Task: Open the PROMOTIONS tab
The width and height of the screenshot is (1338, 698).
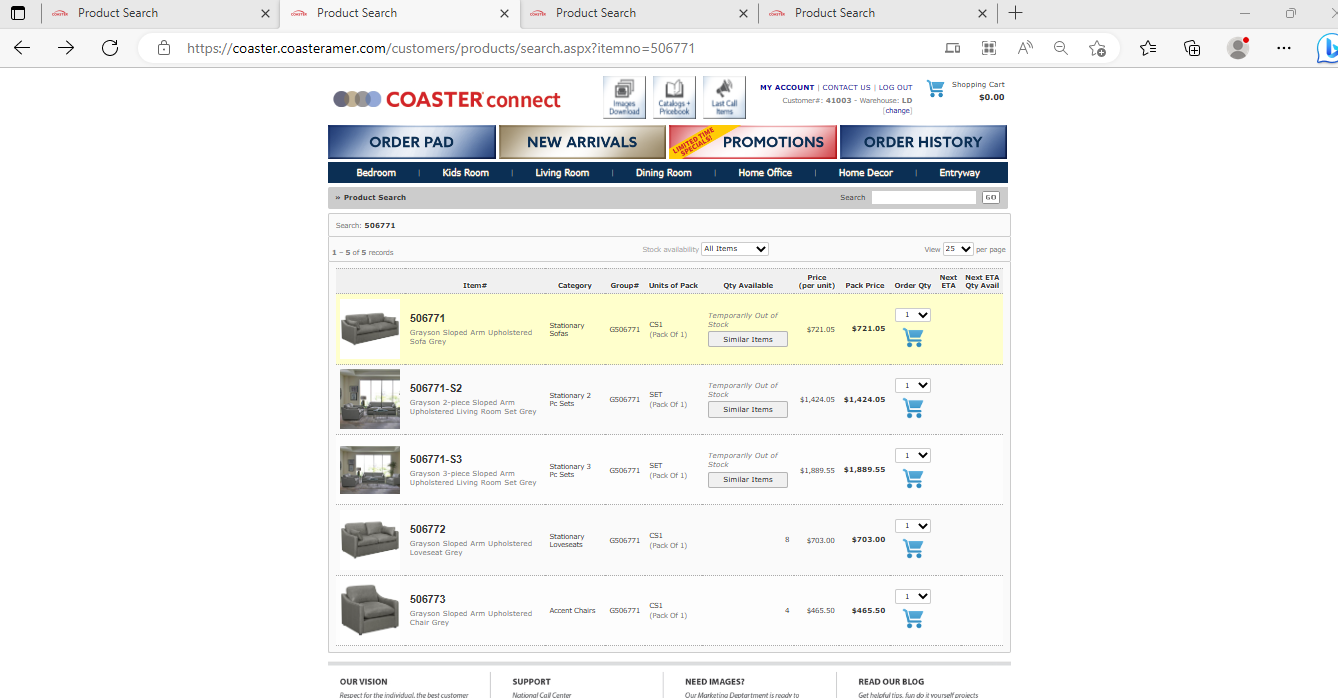Action: 753,142
